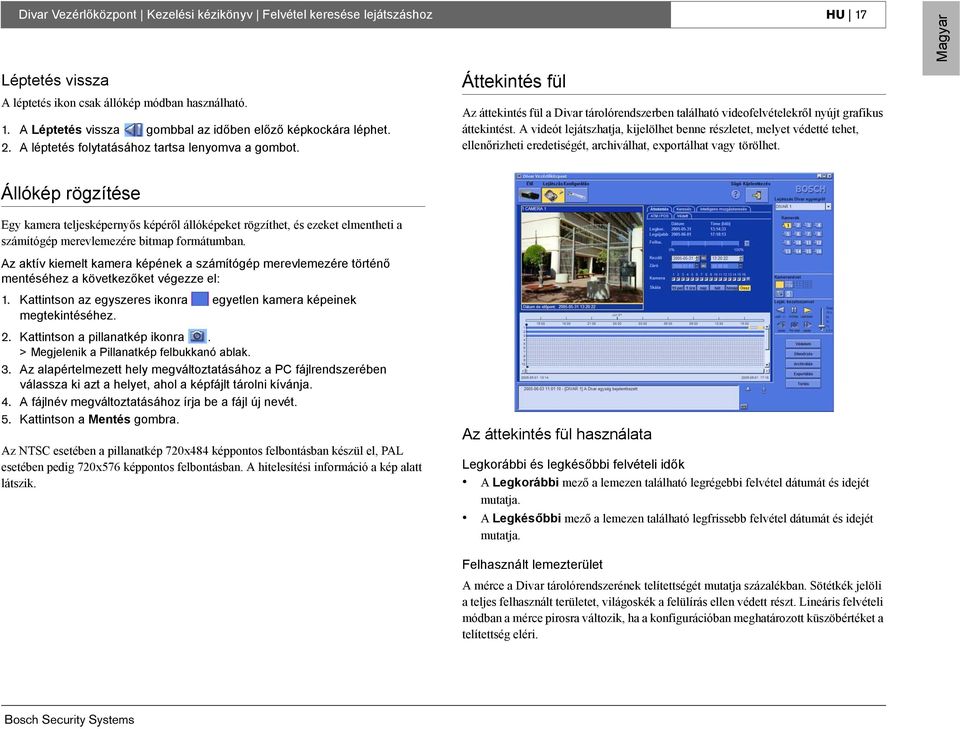The width and height of the screenshot is (960, 729).
Task: Click the Védelem button
Action: (x=803, y=344)
